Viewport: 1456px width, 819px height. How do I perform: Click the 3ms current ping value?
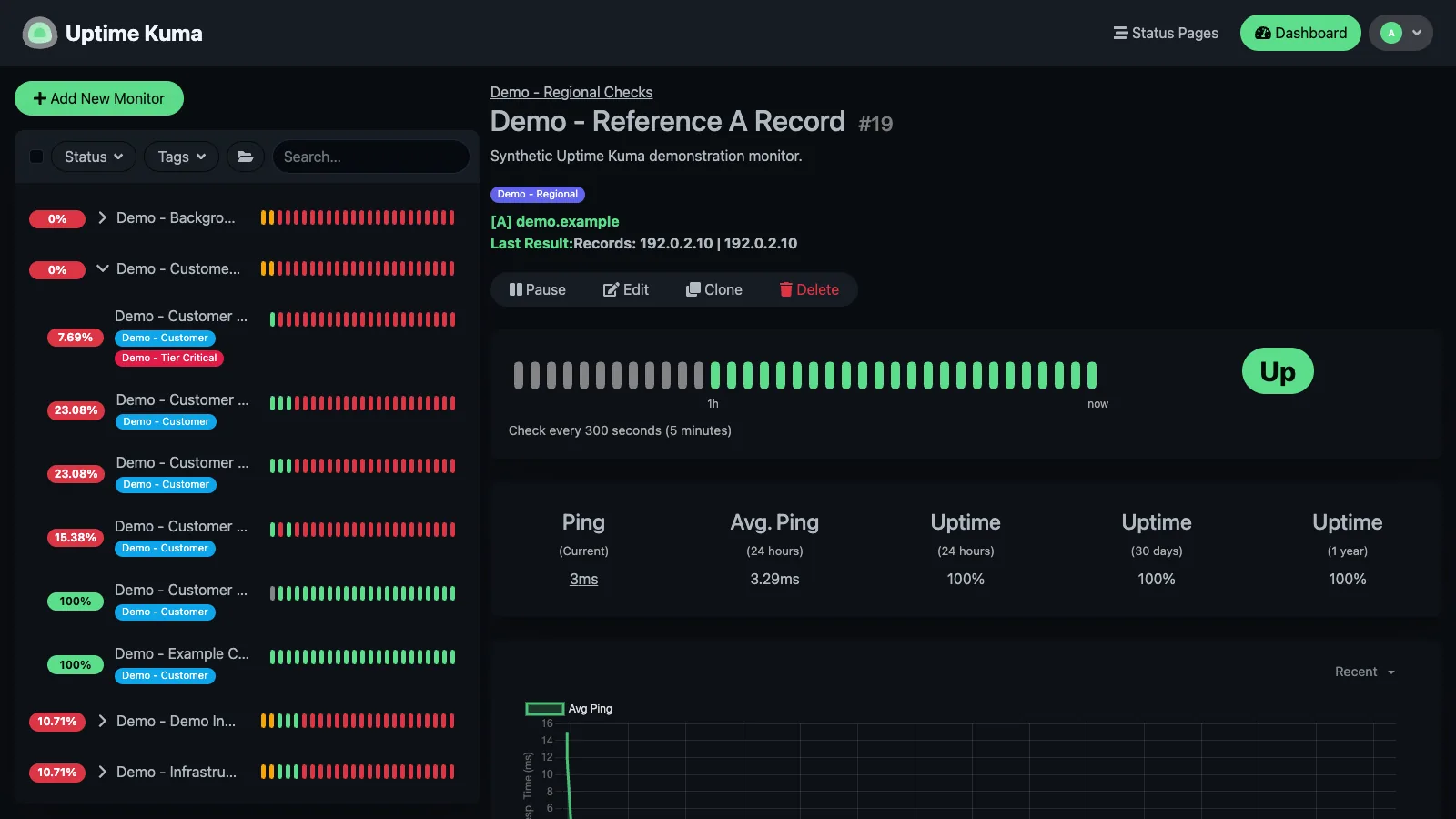[x=584, y=579]
